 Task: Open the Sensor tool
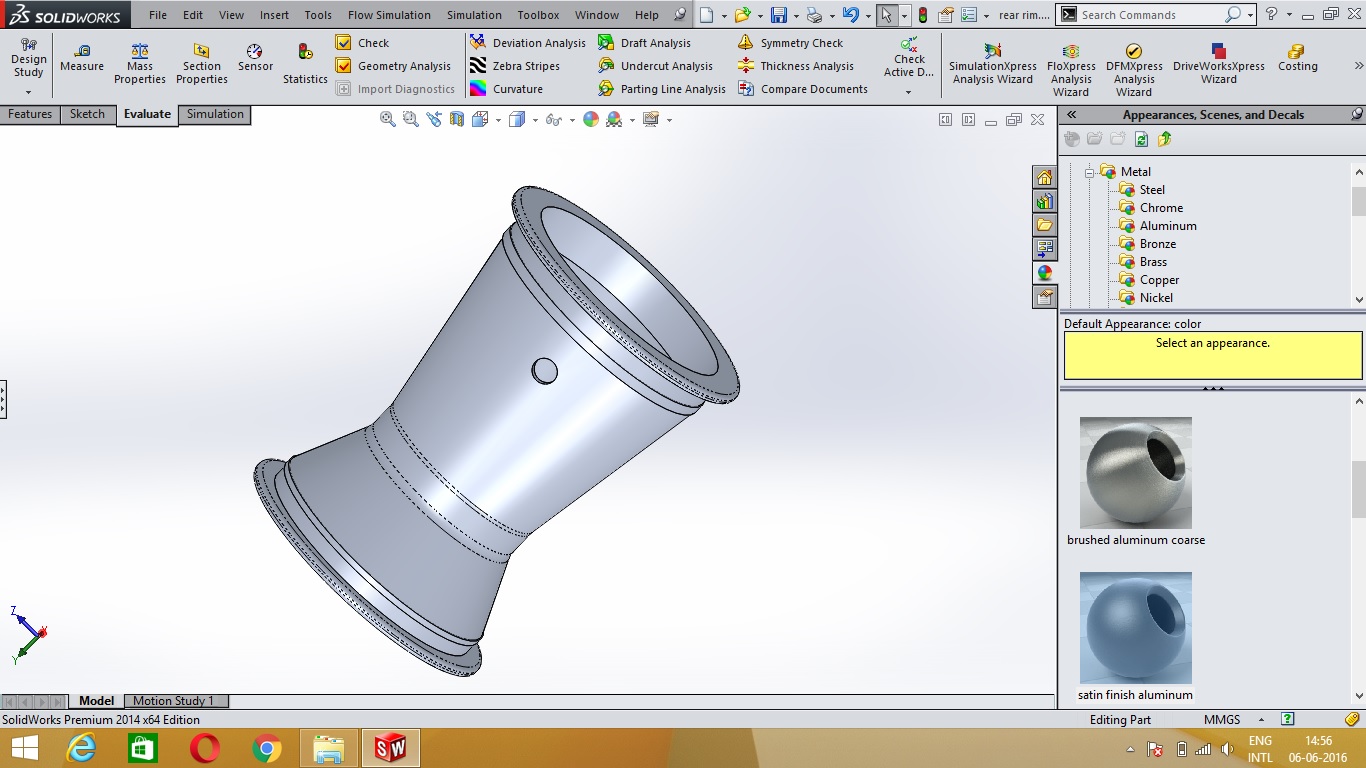255,57
